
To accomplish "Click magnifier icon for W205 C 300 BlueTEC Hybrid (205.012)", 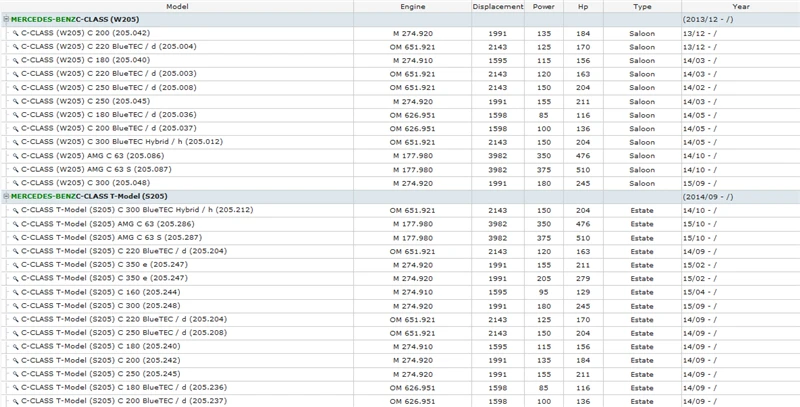I will pyautogui.click(x=15, y=142).
